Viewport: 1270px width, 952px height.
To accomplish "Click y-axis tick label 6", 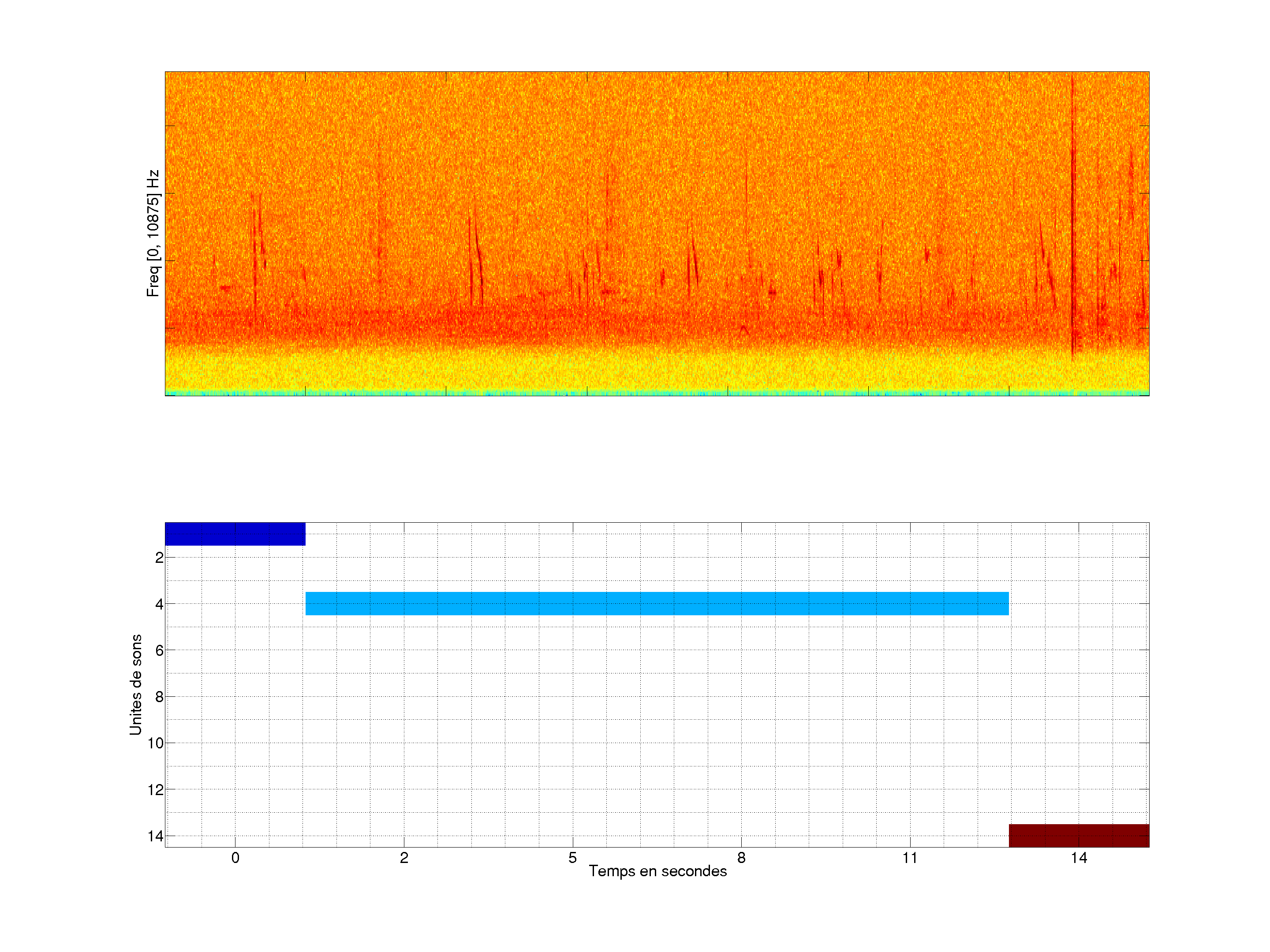I will click(159, 650).
